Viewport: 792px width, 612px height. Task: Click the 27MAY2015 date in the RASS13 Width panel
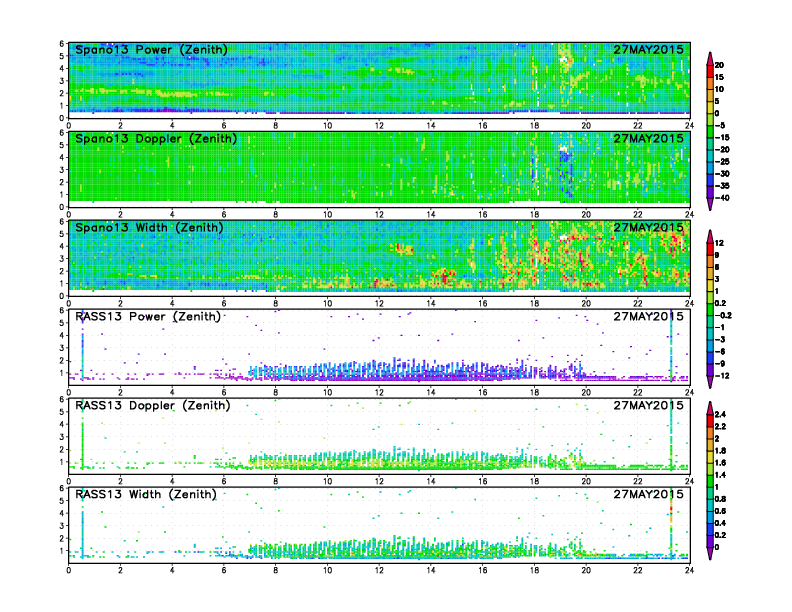(648, 494)
